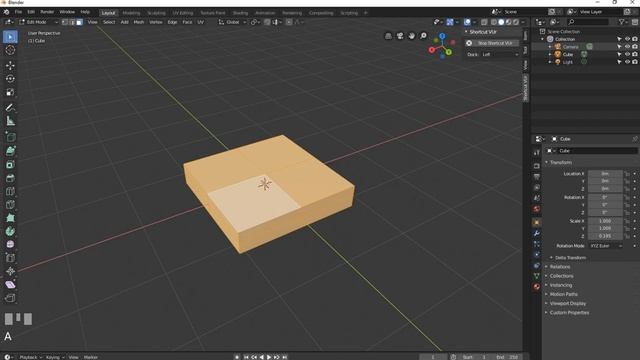Select the Spin tool

point(10,231)
